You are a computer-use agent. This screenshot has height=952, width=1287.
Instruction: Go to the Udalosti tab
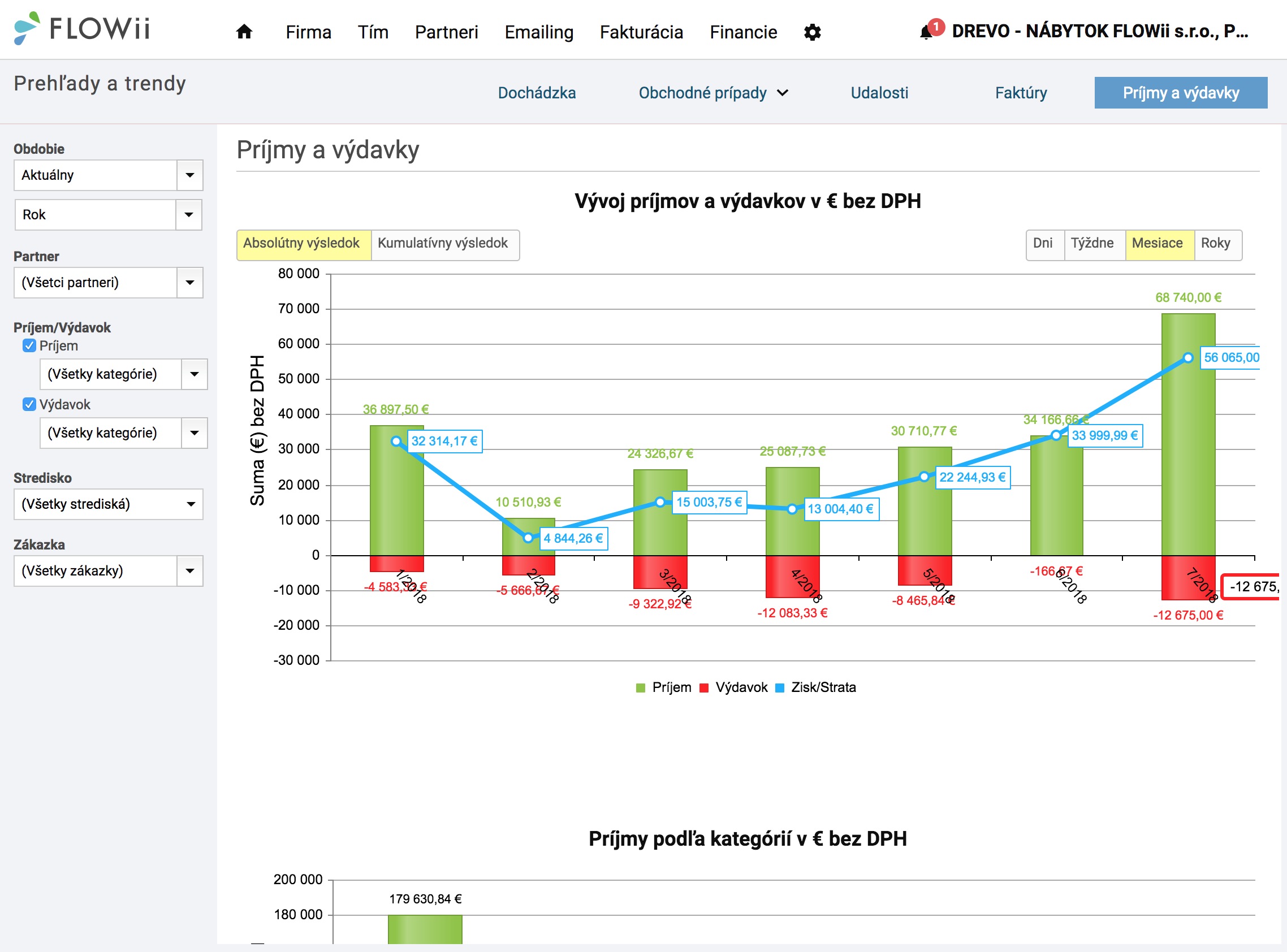tap(879, 93)
